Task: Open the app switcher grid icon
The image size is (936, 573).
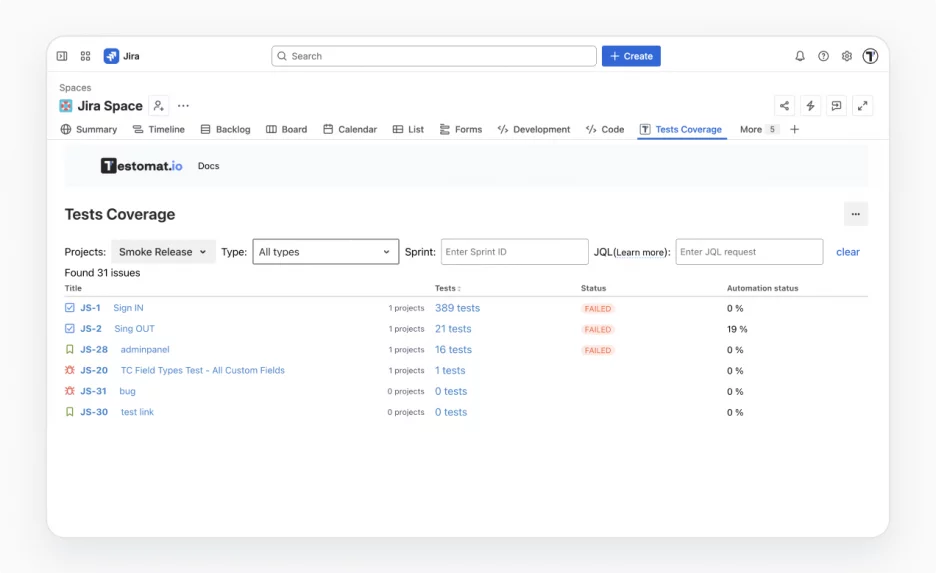Action: 85,56
